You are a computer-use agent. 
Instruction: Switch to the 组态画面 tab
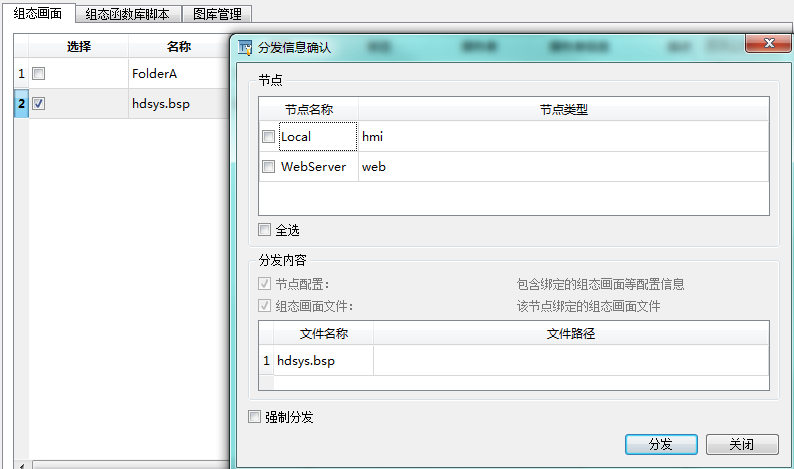coord(38,13)
